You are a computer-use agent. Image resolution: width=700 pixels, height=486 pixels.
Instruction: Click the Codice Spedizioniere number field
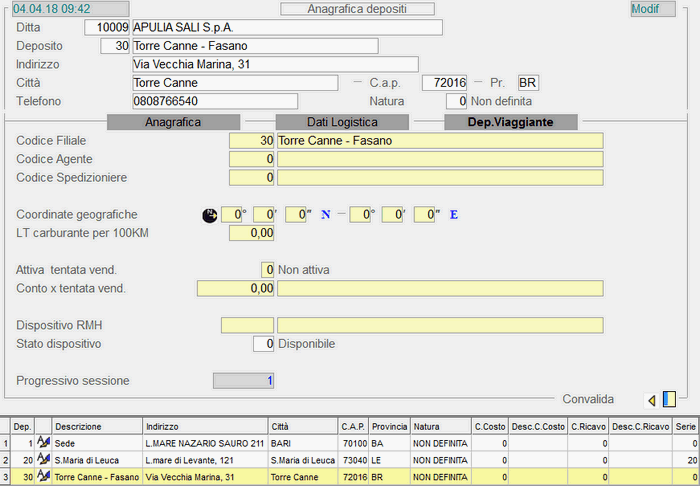(252, 177)
